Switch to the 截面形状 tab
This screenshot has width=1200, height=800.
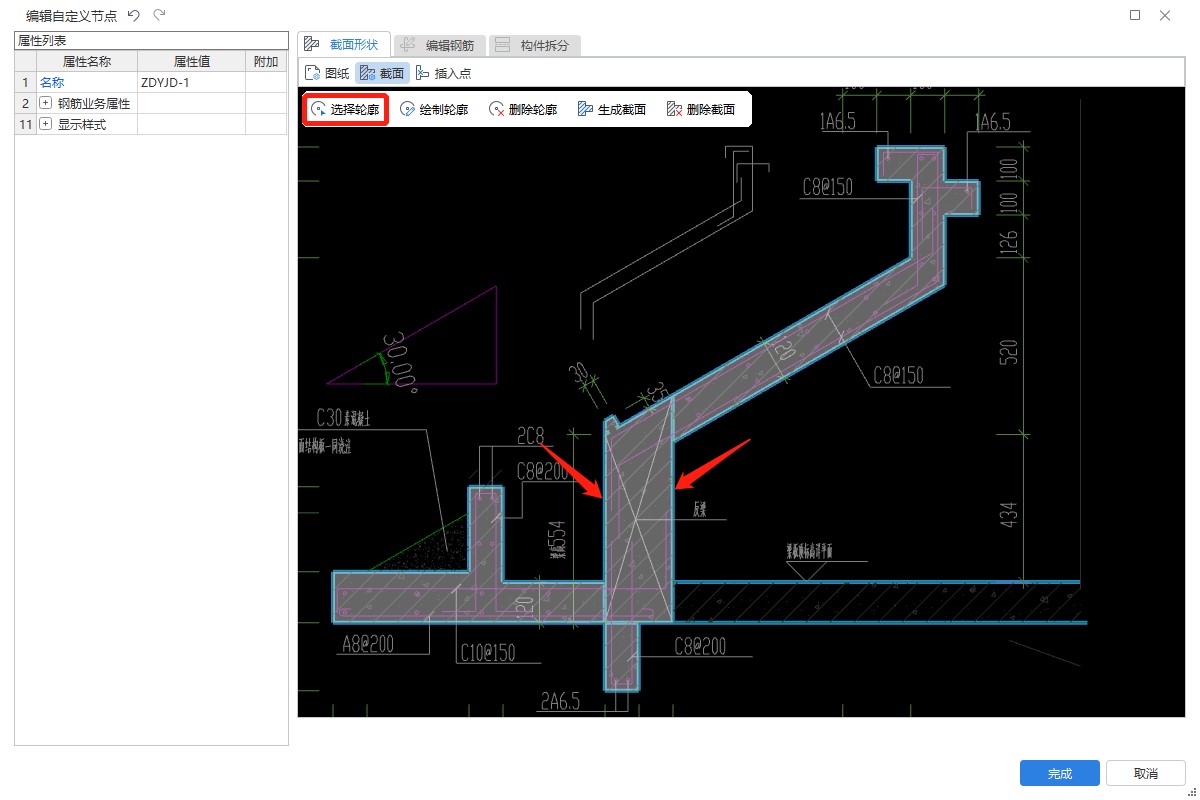click(343, 44)
